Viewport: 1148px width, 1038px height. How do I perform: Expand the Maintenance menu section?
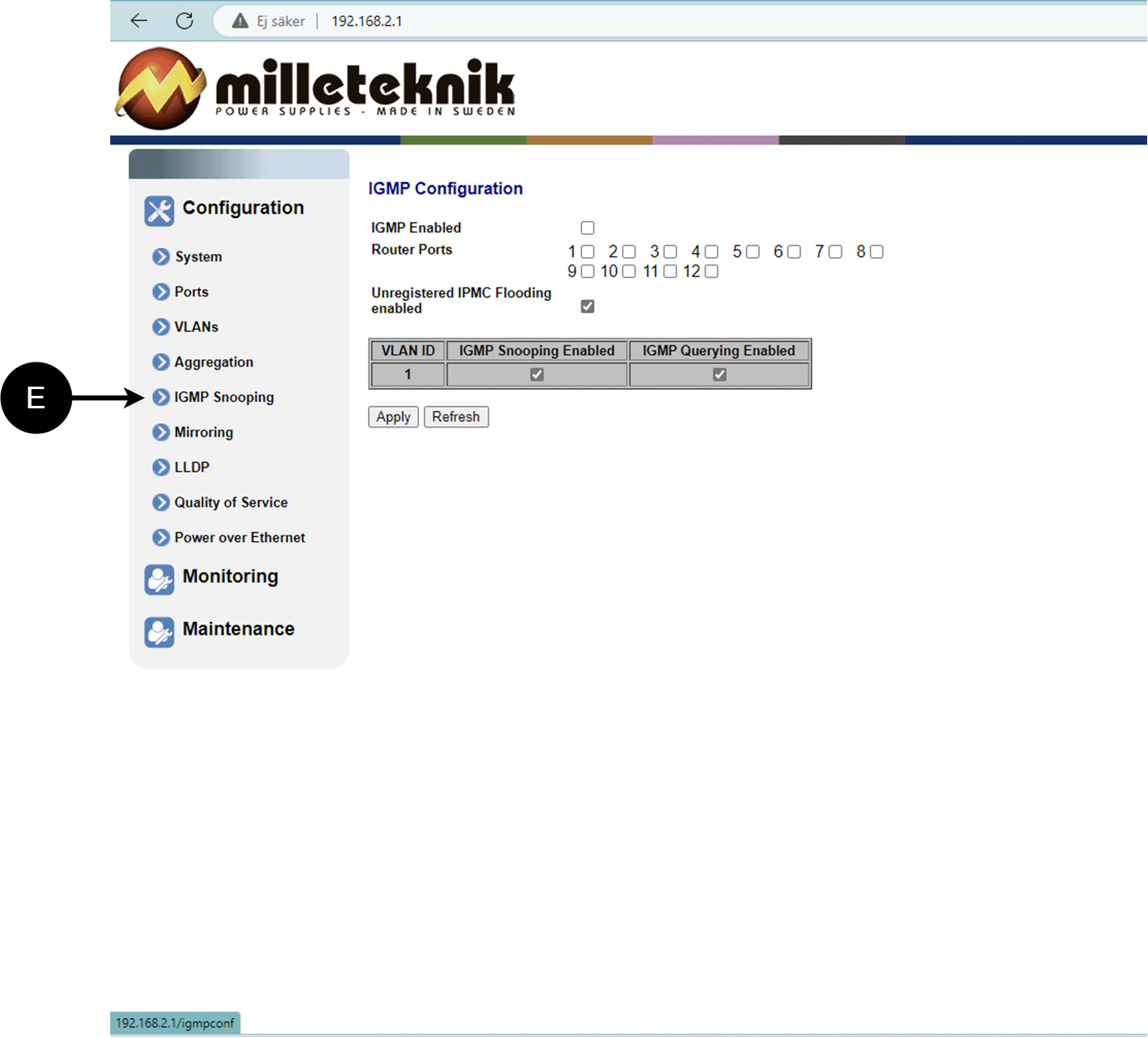(x=238, y=629)
